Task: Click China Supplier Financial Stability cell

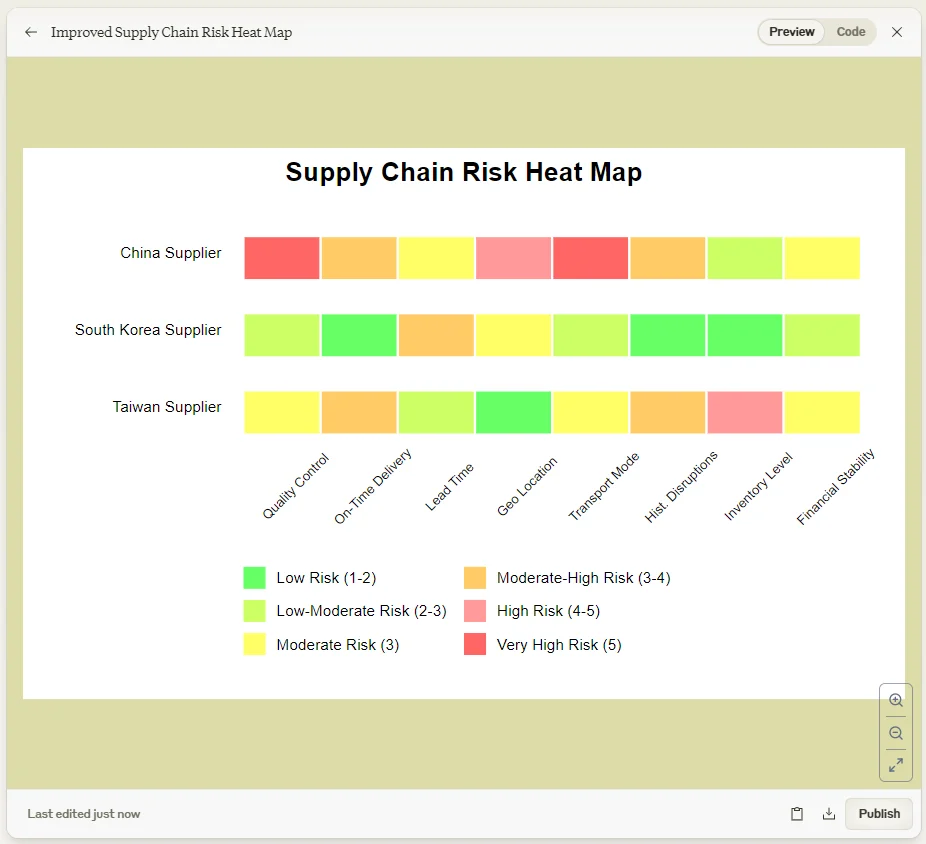Action: (x=823, y=258)
